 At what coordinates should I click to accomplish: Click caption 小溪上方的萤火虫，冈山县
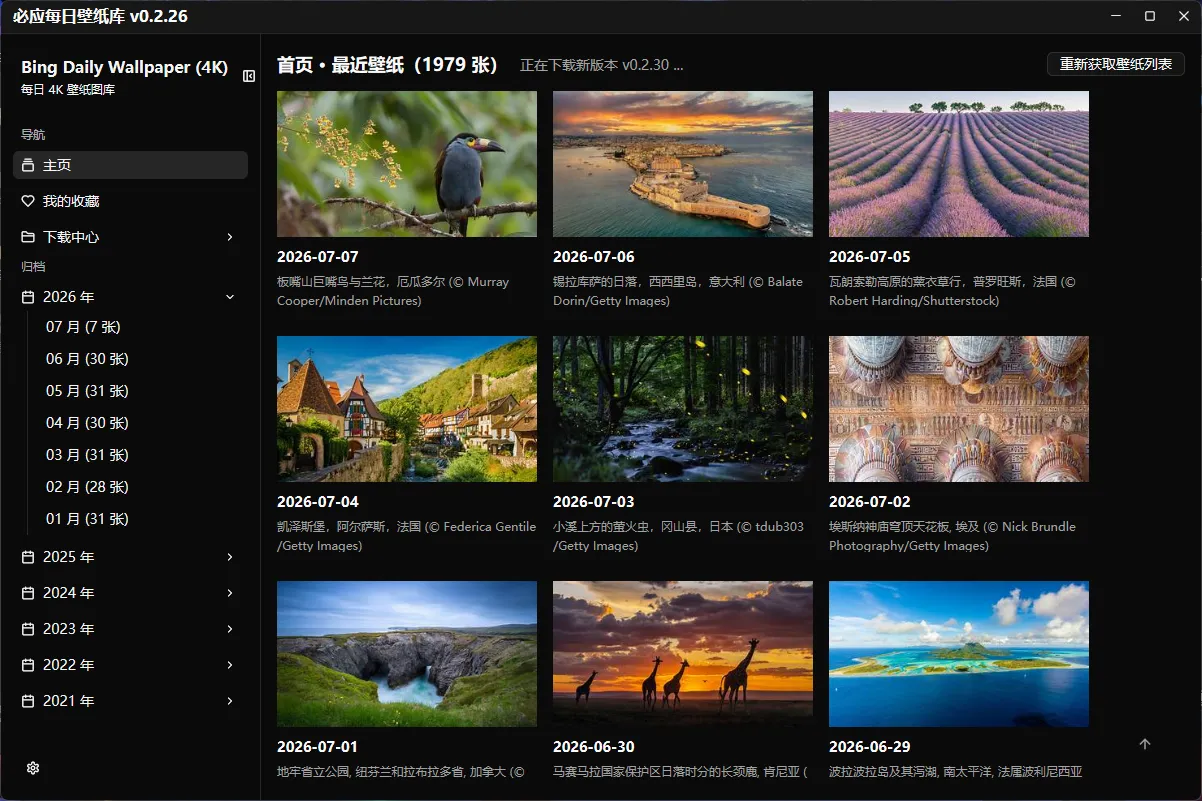(628, 527)
